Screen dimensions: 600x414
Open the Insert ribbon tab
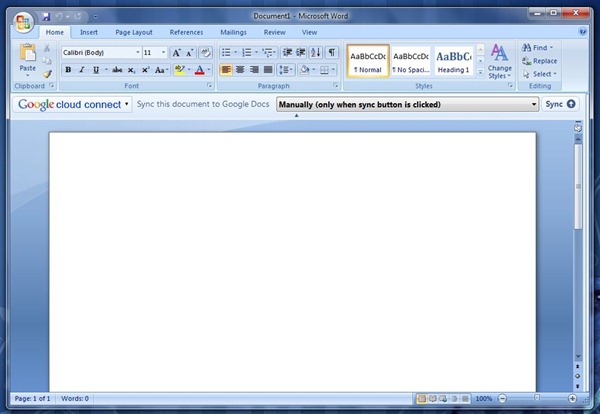(89, 32)
